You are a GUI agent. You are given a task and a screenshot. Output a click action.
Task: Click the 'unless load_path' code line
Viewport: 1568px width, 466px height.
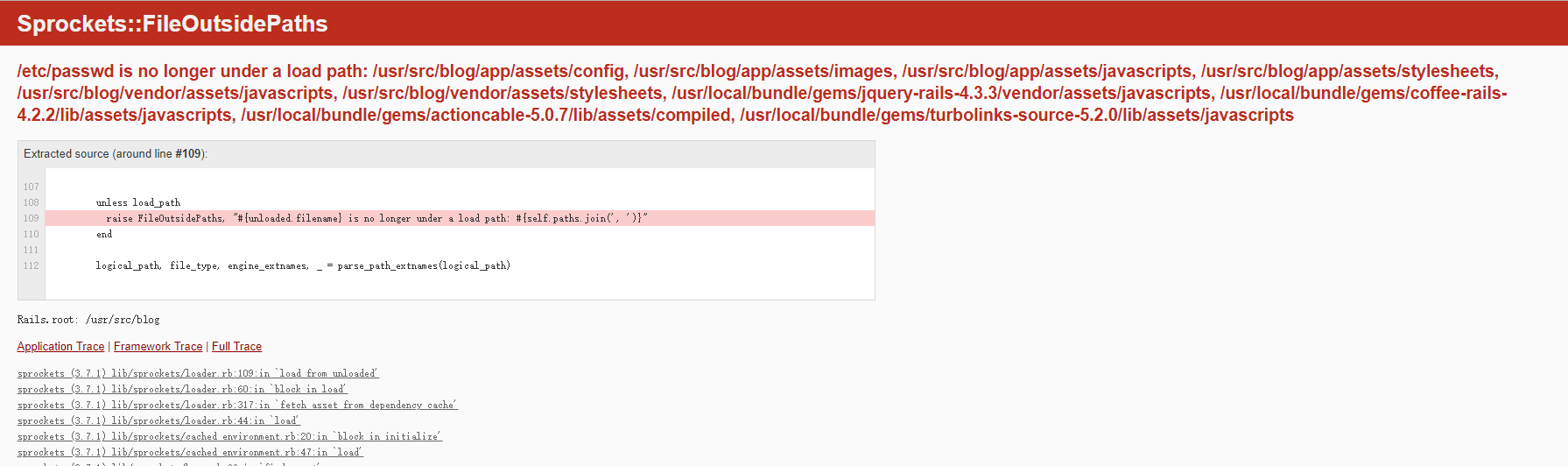(x=138, y=202)
